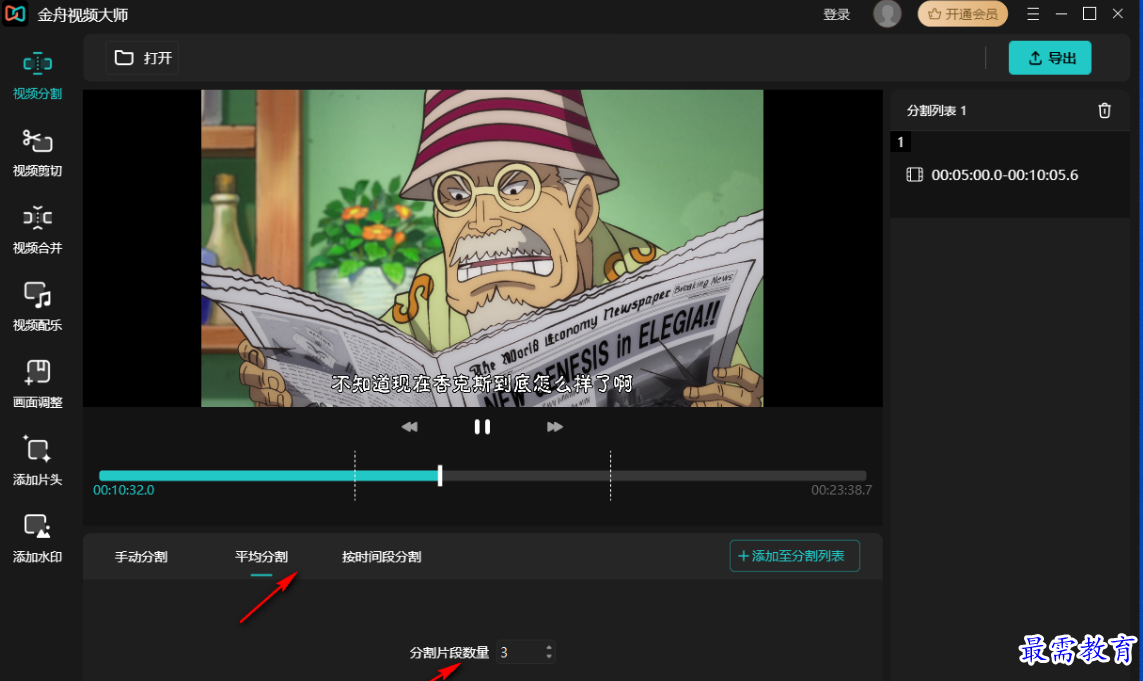This screenshot has width=1143, height=681.
Task: Pause the video playback
Action: point(482,427)
